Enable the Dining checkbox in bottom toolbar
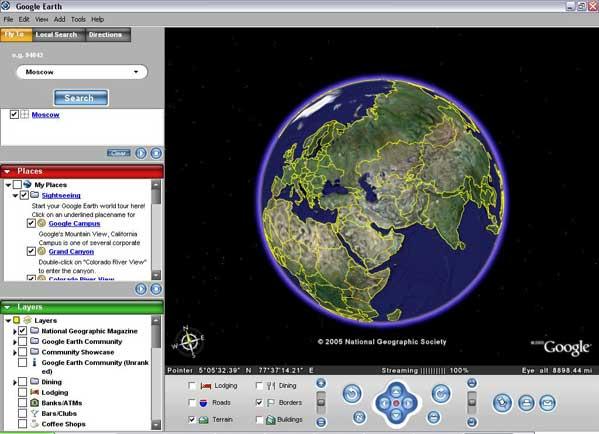This screenshot has height=434, width=599. 259,386
